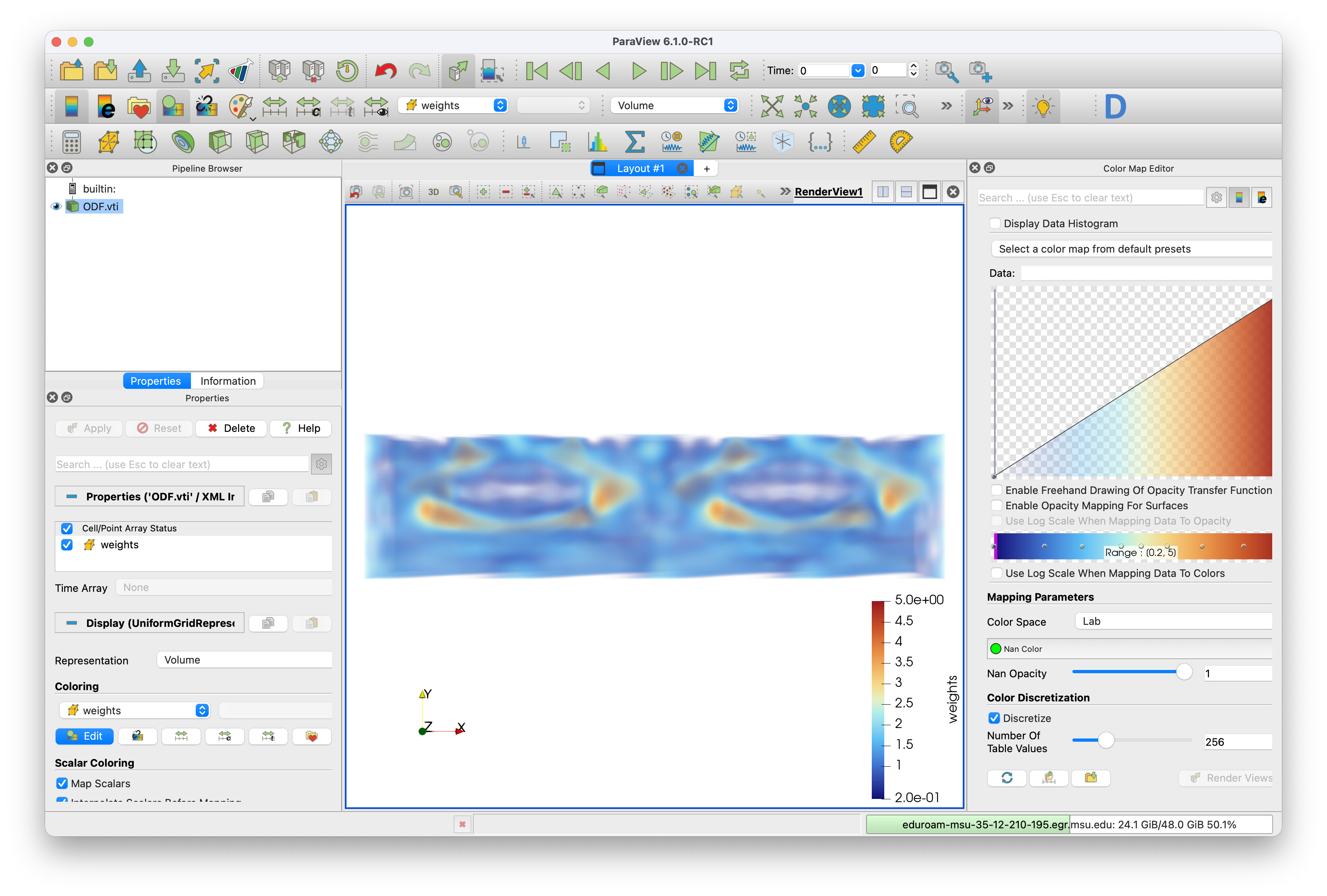Viewport: 1327px width, 896px height.
Task: Toggle visibility eye for ODF.vti
Action: 56,206
